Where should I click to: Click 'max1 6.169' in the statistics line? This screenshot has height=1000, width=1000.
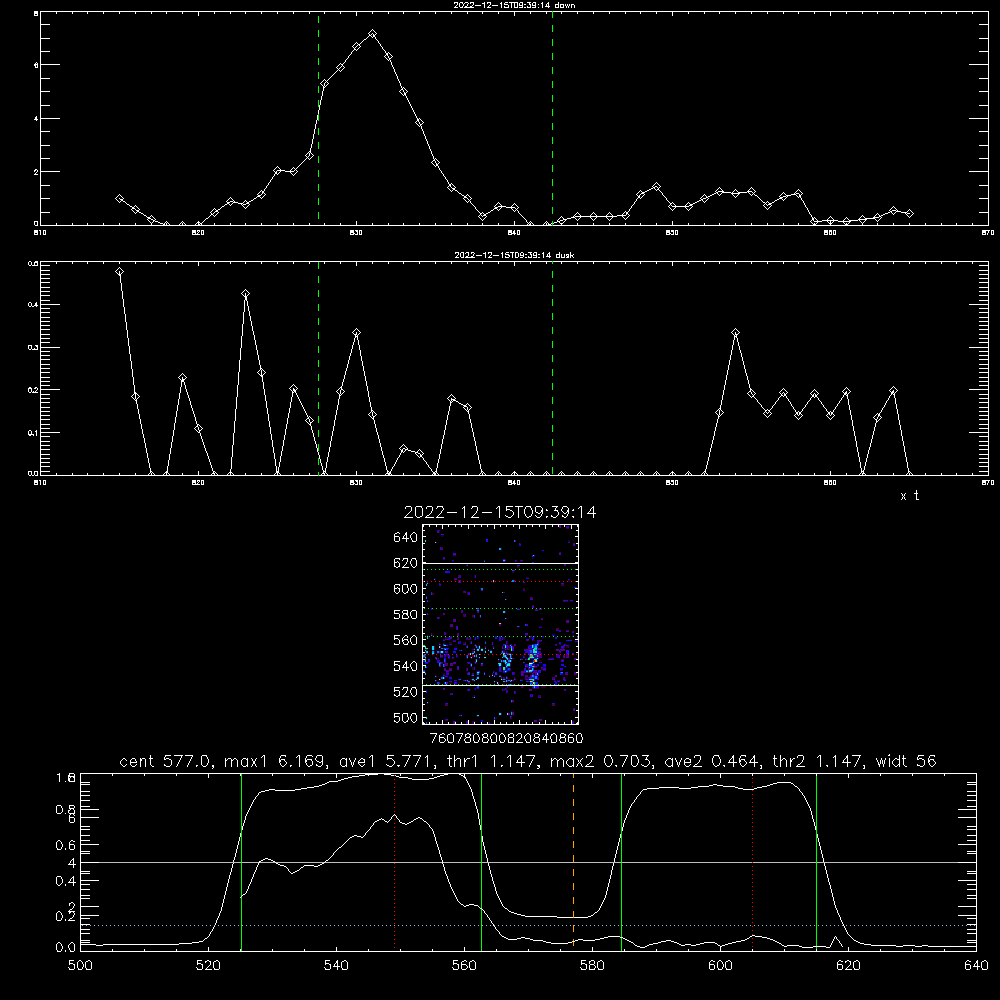coord(273,761)
